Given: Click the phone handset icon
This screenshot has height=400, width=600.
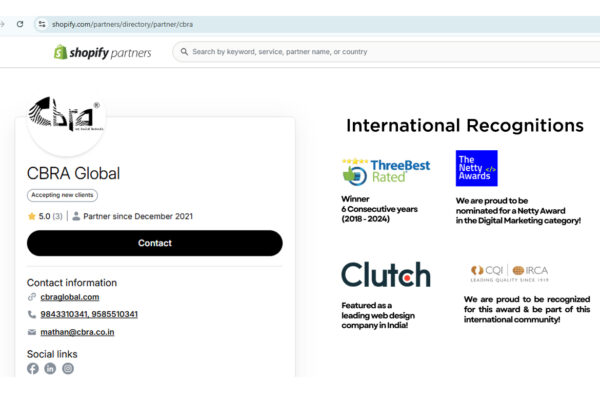Looking at the screenshot, I should 32,314.
